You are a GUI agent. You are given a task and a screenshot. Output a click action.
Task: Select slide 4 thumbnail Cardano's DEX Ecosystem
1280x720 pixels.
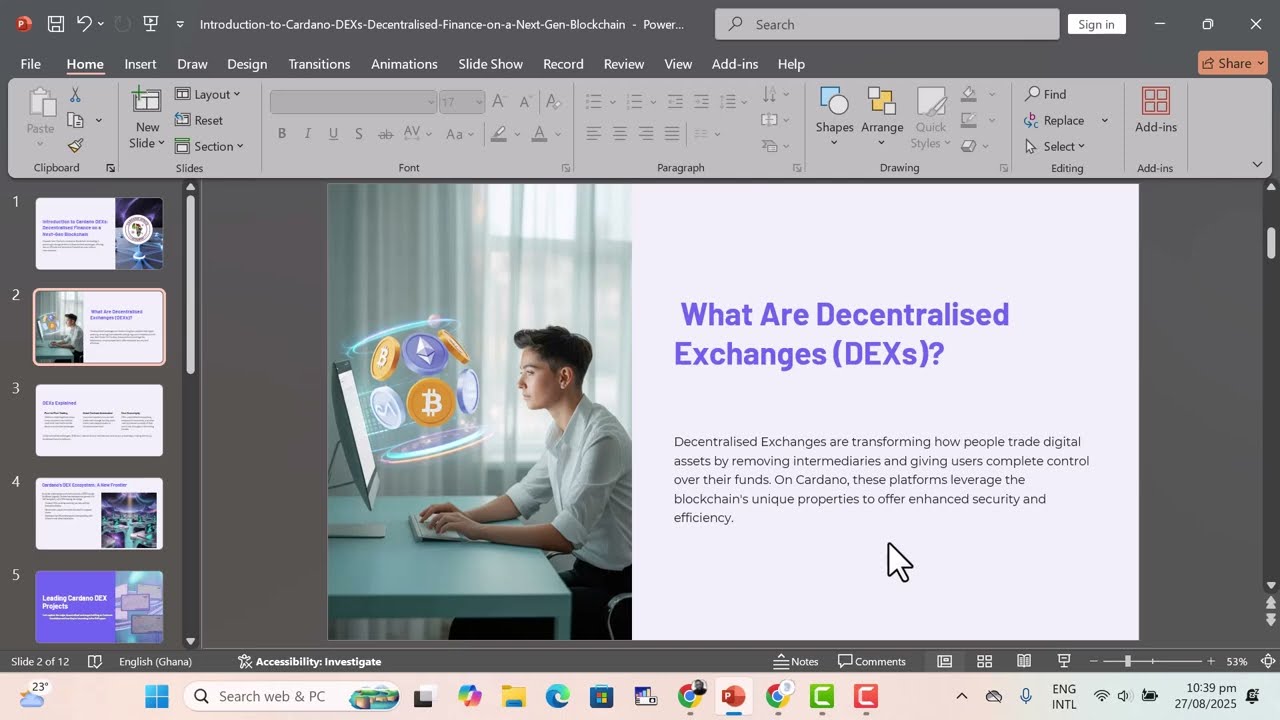99,513
